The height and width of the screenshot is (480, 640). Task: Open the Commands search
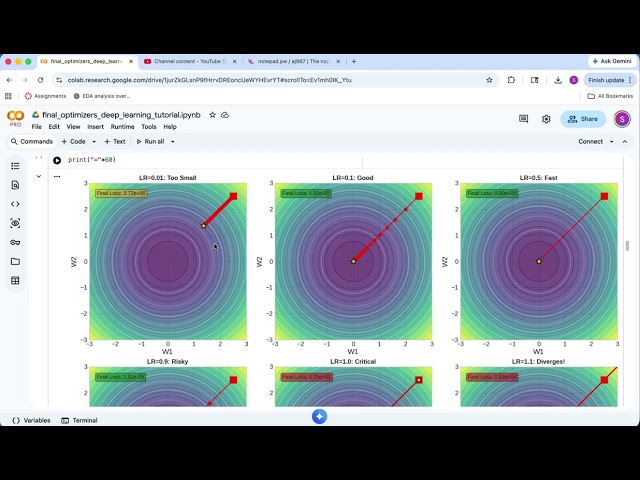coord(32,142)
